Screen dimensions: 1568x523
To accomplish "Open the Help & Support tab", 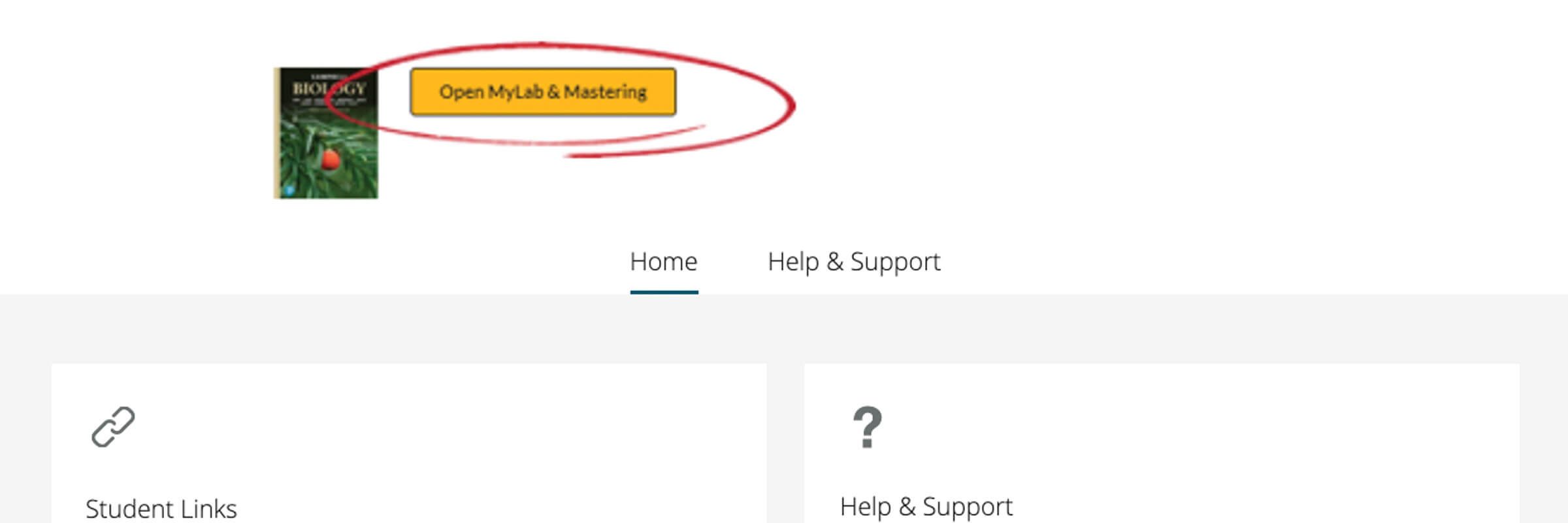I will [853, 262].
